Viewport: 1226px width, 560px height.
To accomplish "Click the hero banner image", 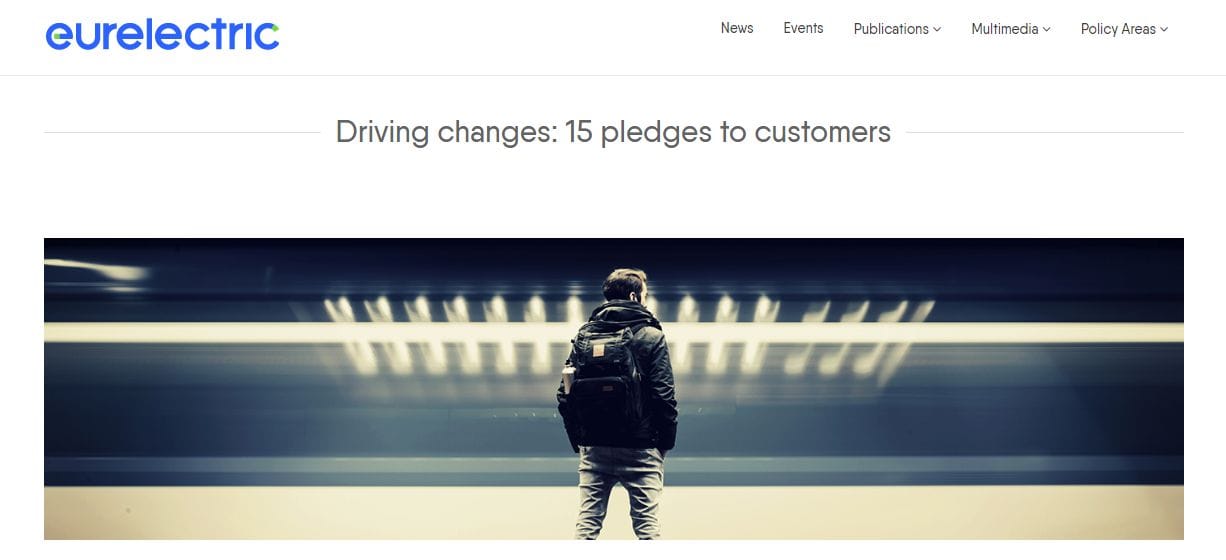I will [614, 389].
